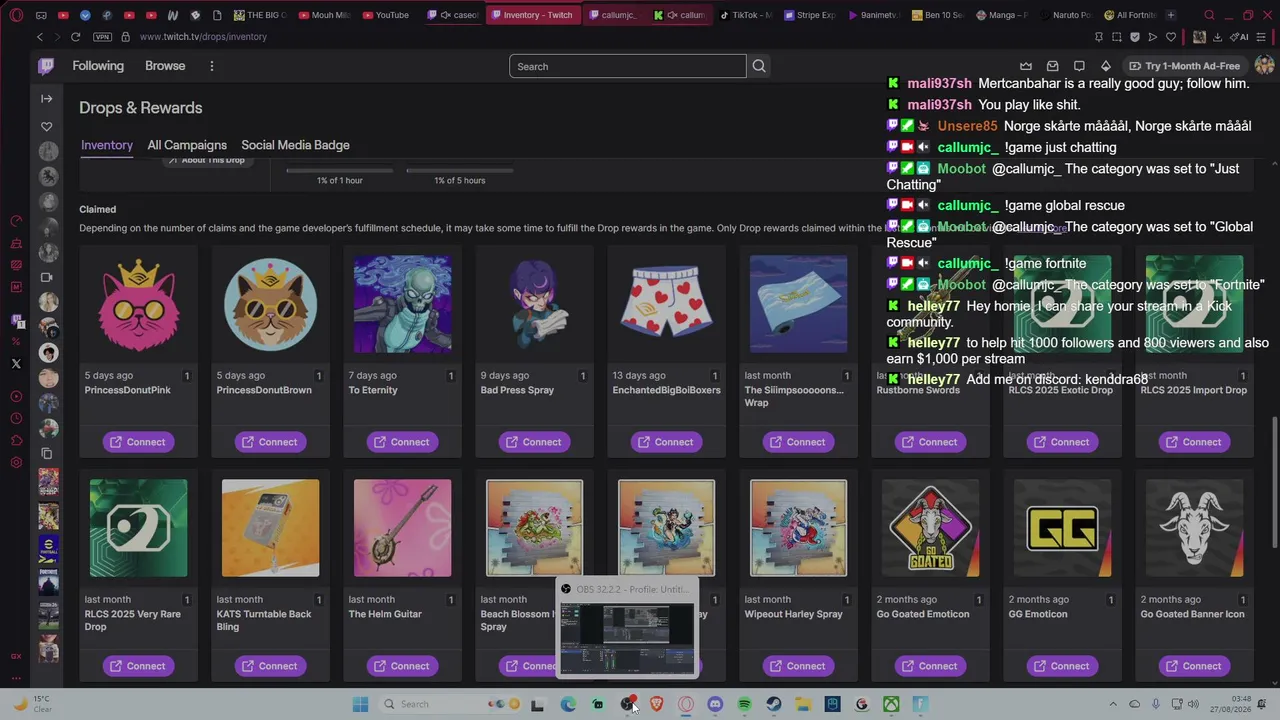Open Brave browser from the taskbar
Screen dimensions: 1280x720
657,704
